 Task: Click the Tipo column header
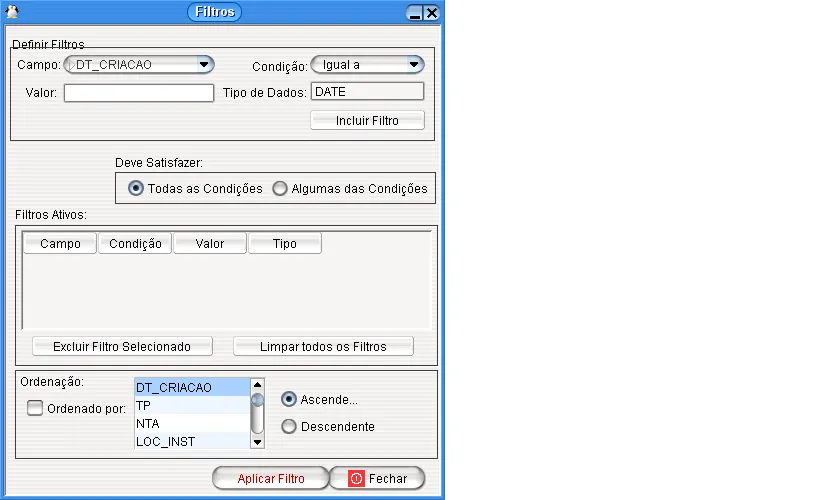pos(285,243)
